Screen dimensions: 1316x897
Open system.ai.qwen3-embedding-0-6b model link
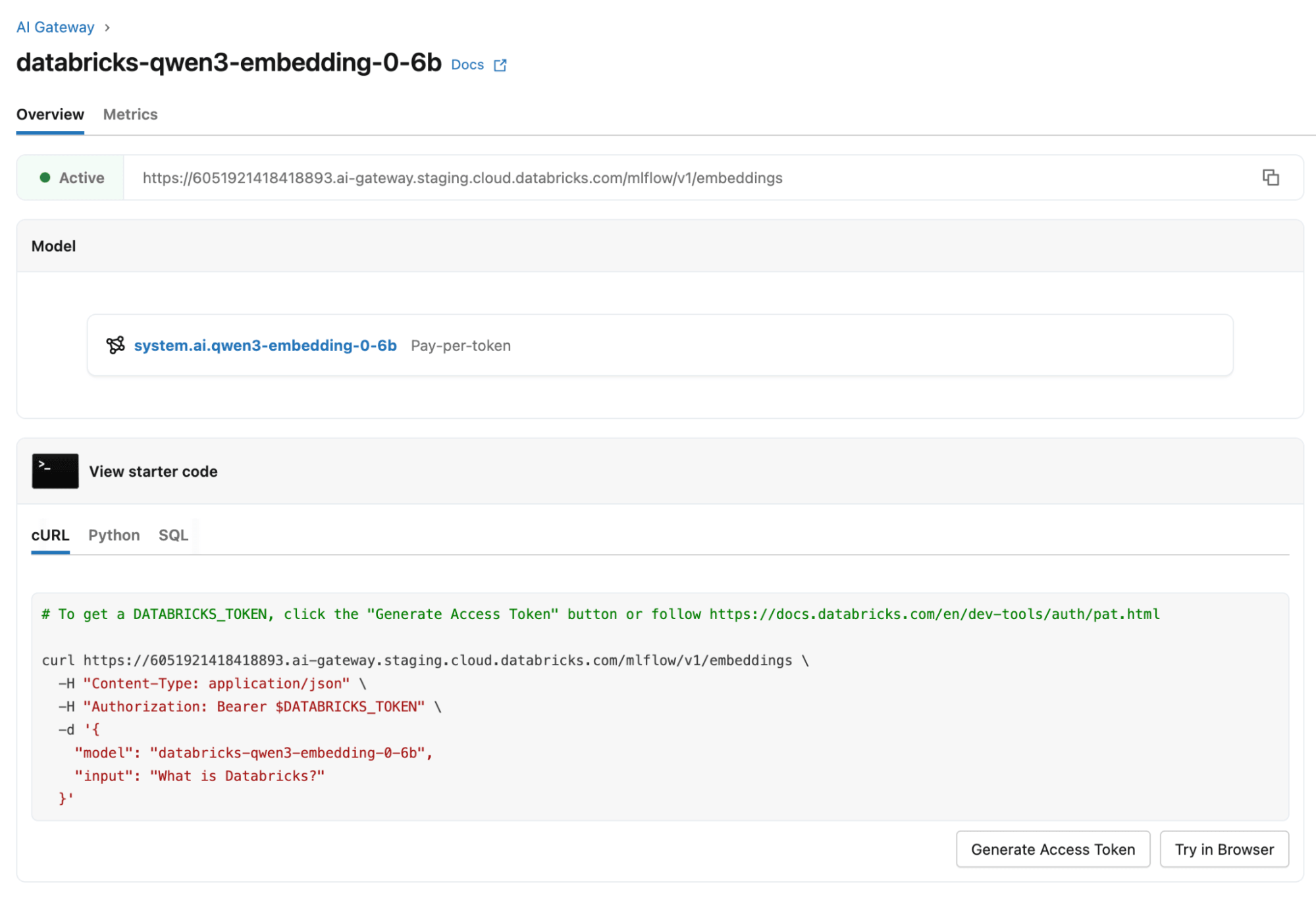(x=265, y=346)
